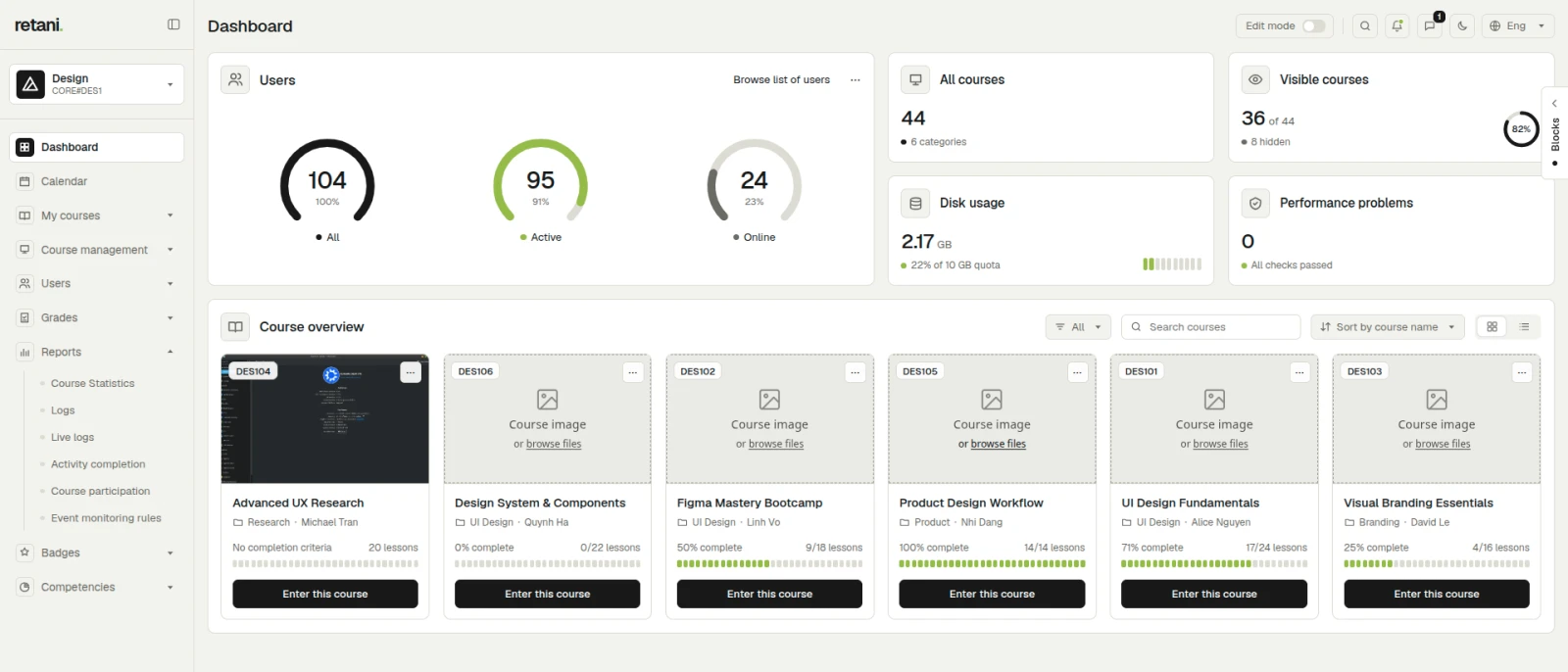
Task: Enter the Visual Branding Essentials course
Action: (x=1437, y=594)
